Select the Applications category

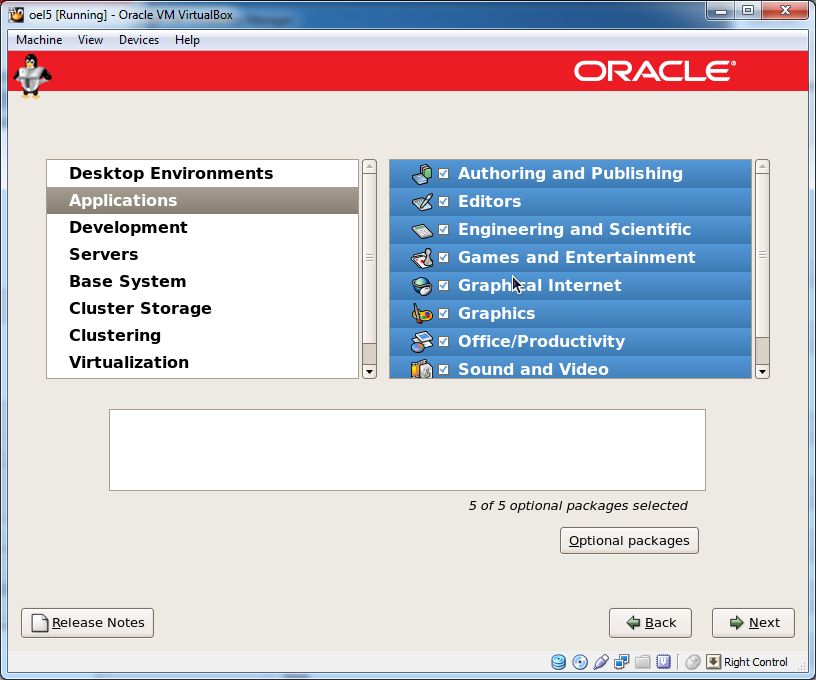202,201
